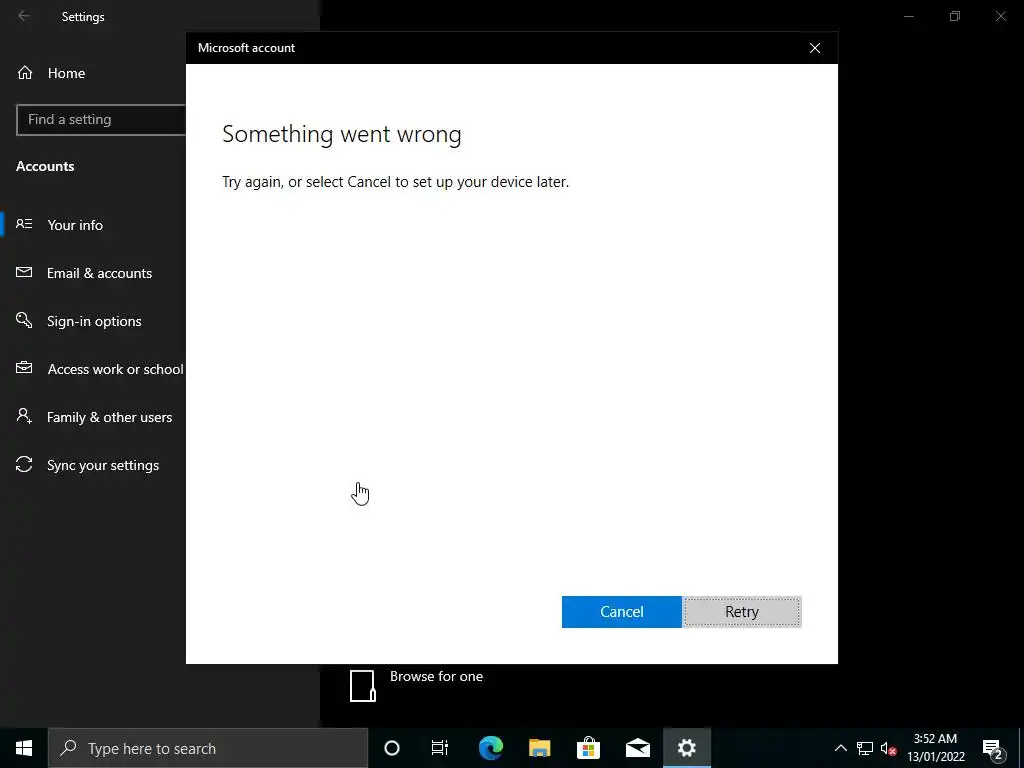The height and width of the screenshot is (768, 1024).
Task: Click the Home house icon
Action: (25, 73)
